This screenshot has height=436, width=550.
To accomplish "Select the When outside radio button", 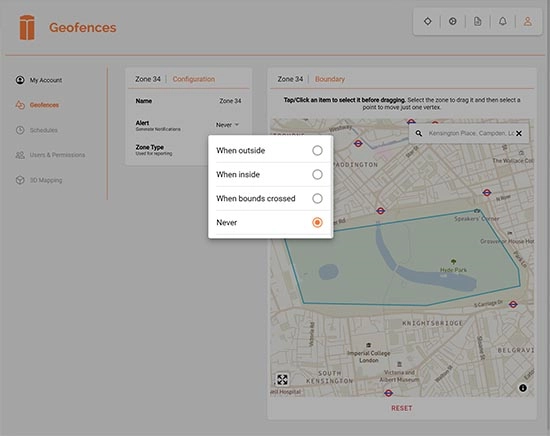I will click(317, 150).
